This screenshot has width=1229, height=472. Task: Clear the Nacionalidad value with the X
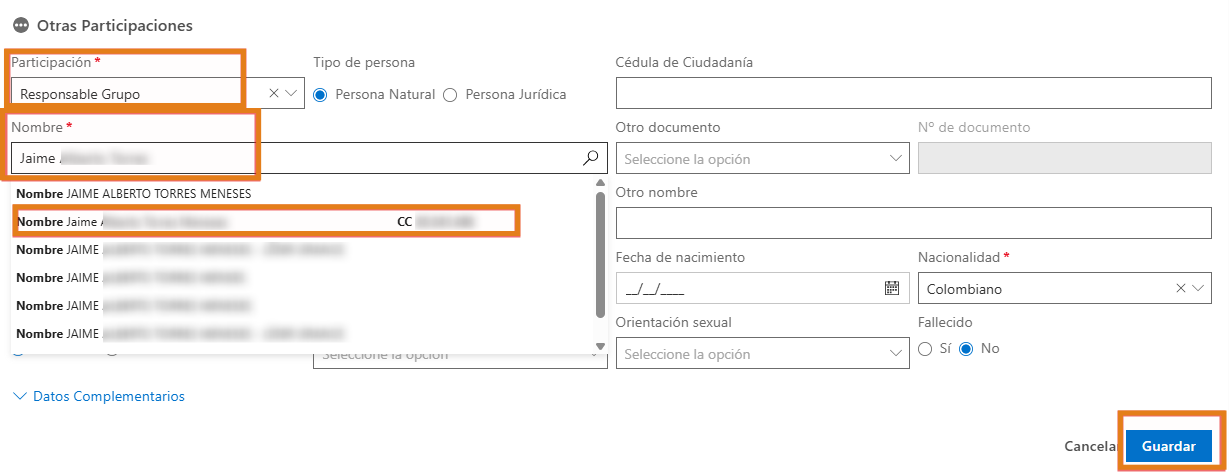coord(1181,288)
